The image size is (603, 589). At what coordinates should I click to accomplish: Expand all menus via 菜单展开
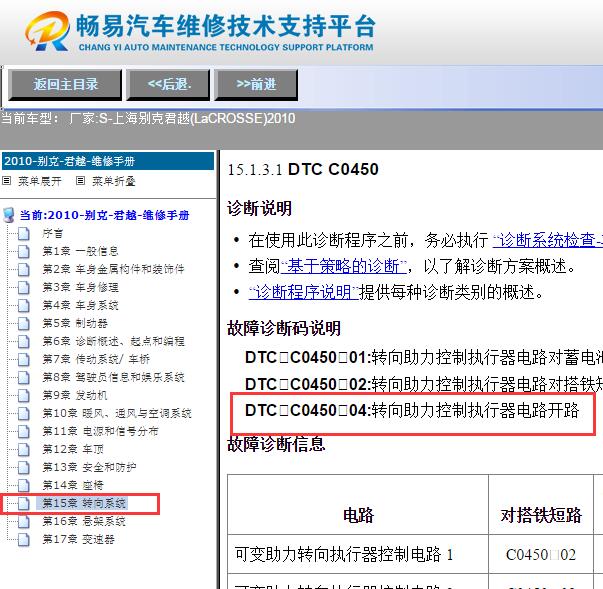(x=40, y=181)
